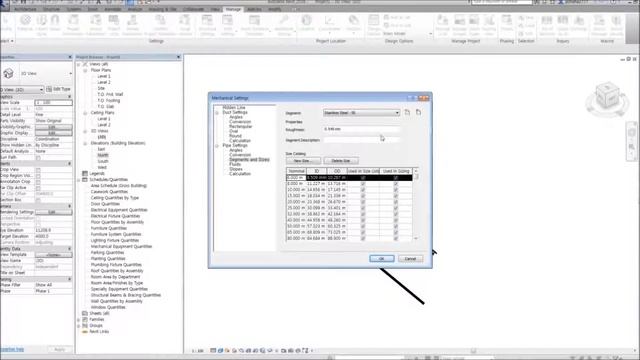Click the Legends icon in Project Browser

(x=85, y=173)
